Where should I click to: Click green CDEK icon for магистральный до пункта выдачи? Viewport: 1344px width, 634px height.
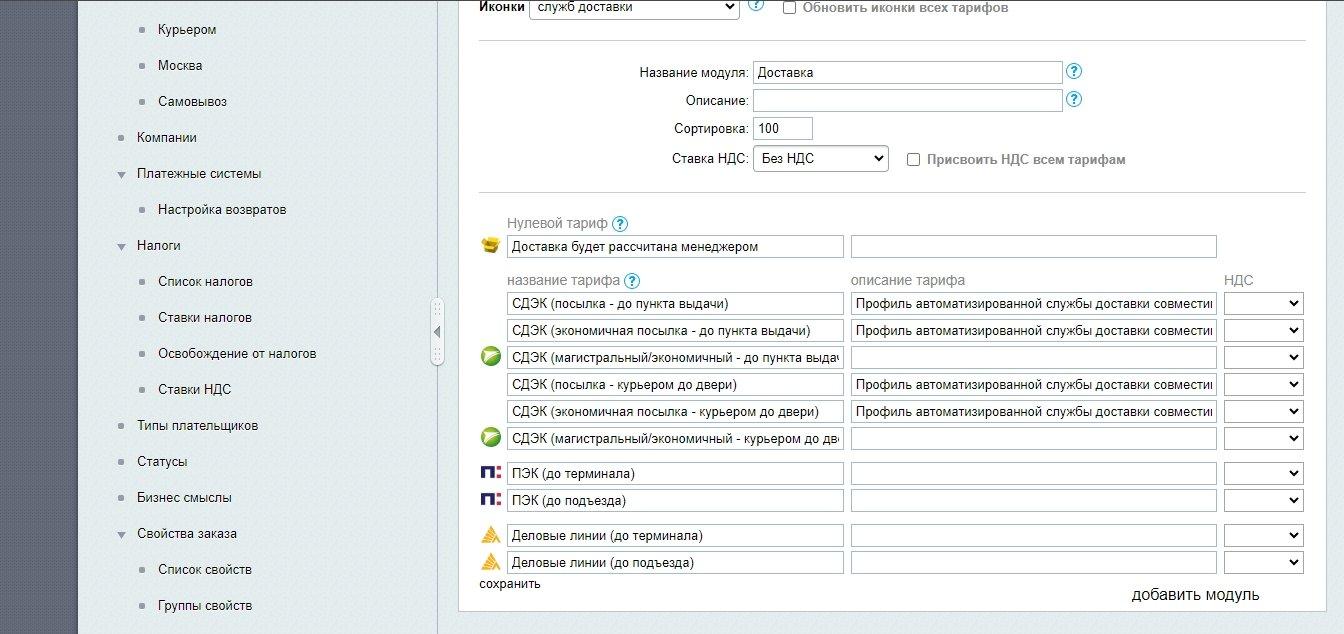pos(490,357)
